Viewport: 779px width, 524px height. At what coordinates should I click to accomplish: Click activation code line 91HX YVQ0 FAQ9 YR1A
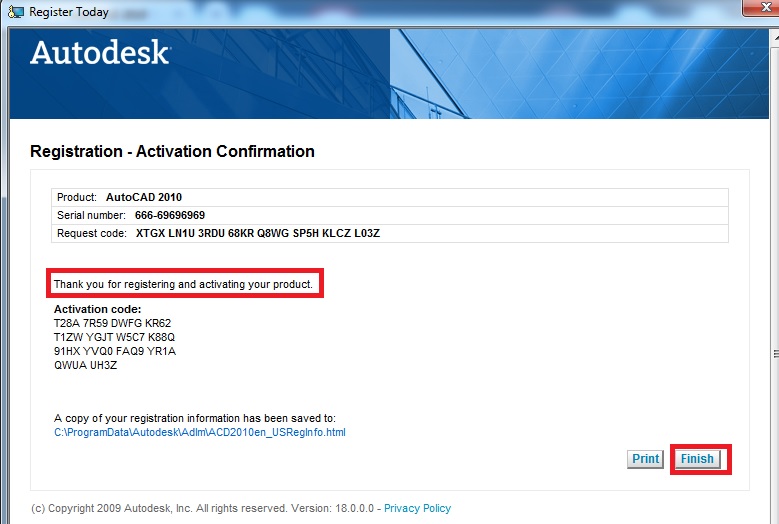tap(114, 351)
